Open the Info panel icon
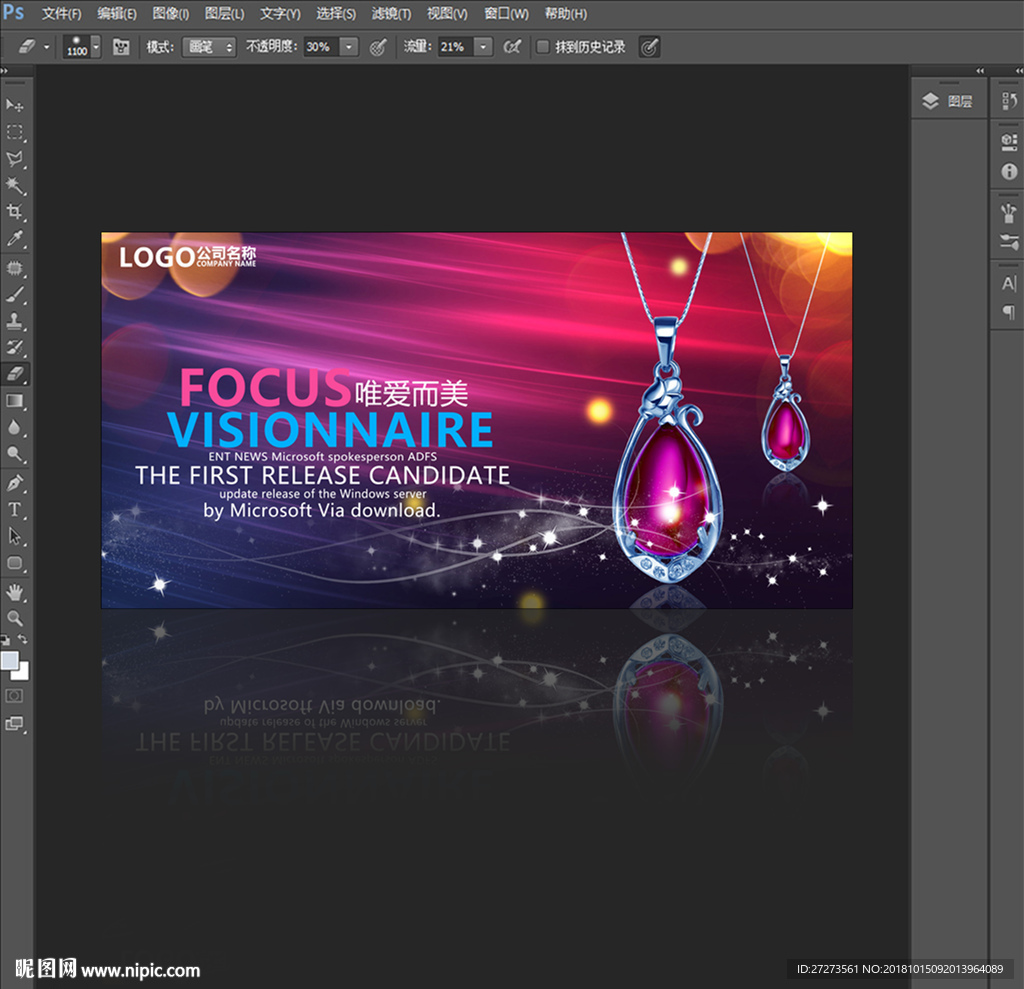 pos(1009,171)
